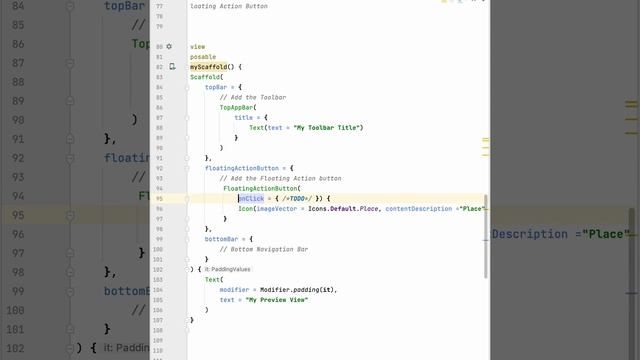Viewport: 640px width, 360px height.
Task: Click the 'view' annotation text on line 80
Action: point(198,47)
